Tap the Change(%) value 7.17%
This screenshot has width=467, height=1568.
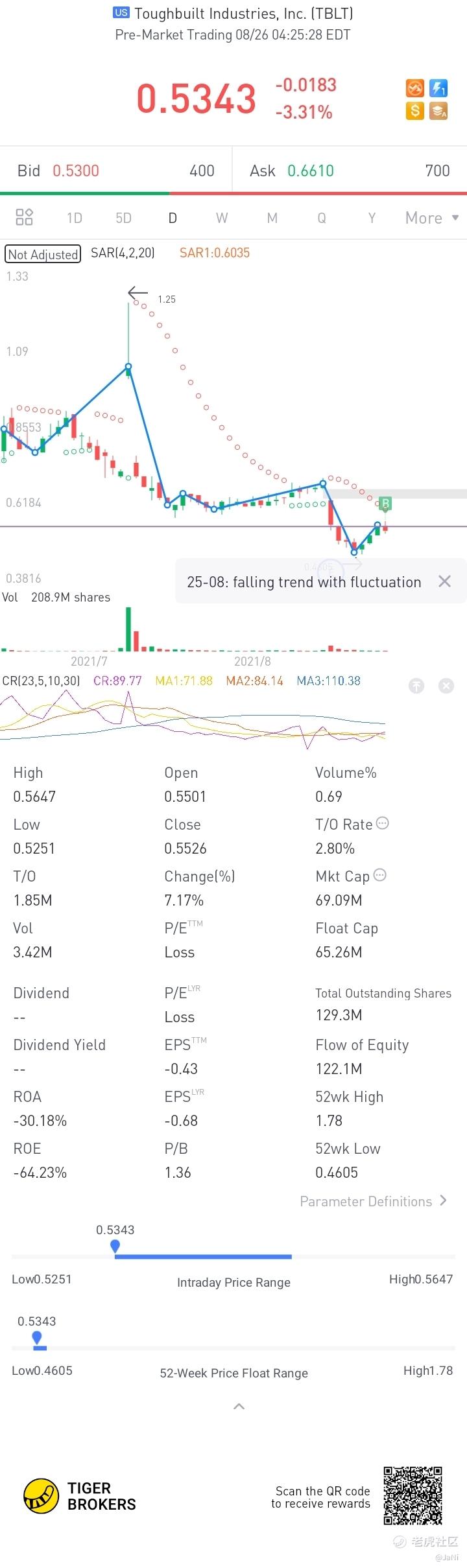[184, 900]
